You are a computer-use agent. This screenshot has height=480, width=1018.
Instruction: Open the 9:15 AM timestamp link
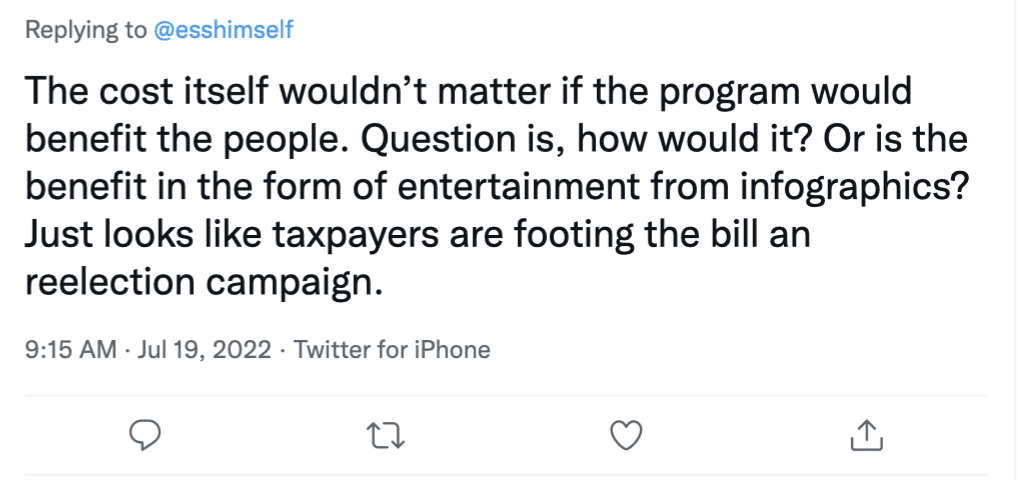pos(68,350)
